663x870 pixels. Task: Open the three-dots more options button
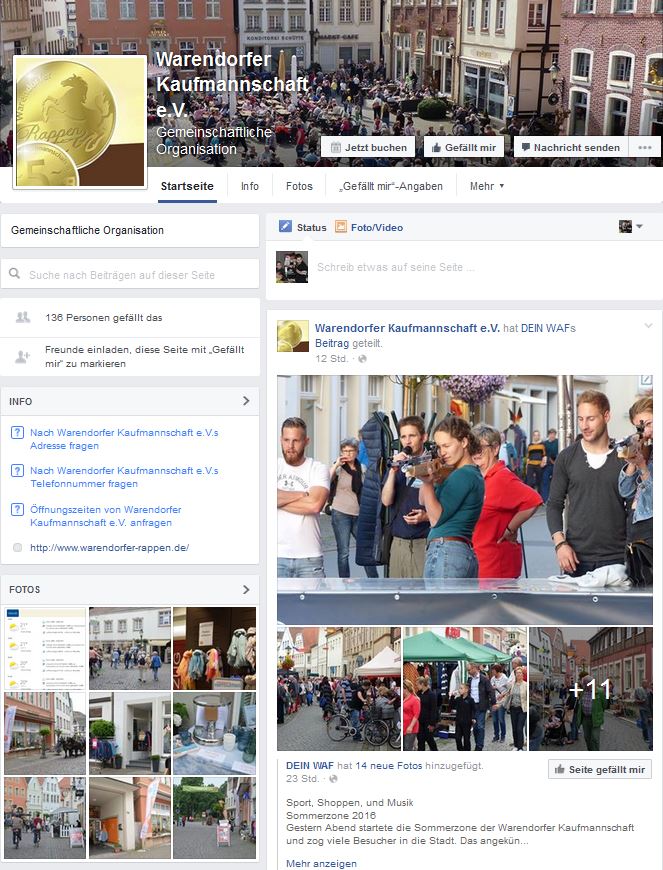(x=645, y=147)
